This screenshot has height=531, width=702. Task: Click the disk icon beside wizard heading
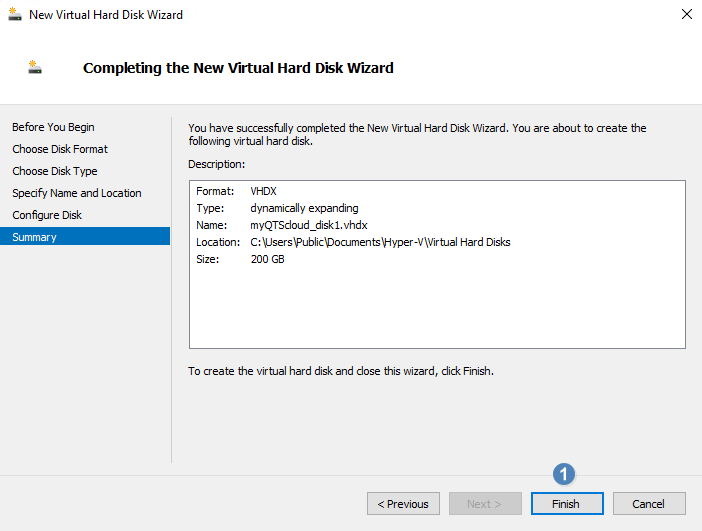[35, 67]
